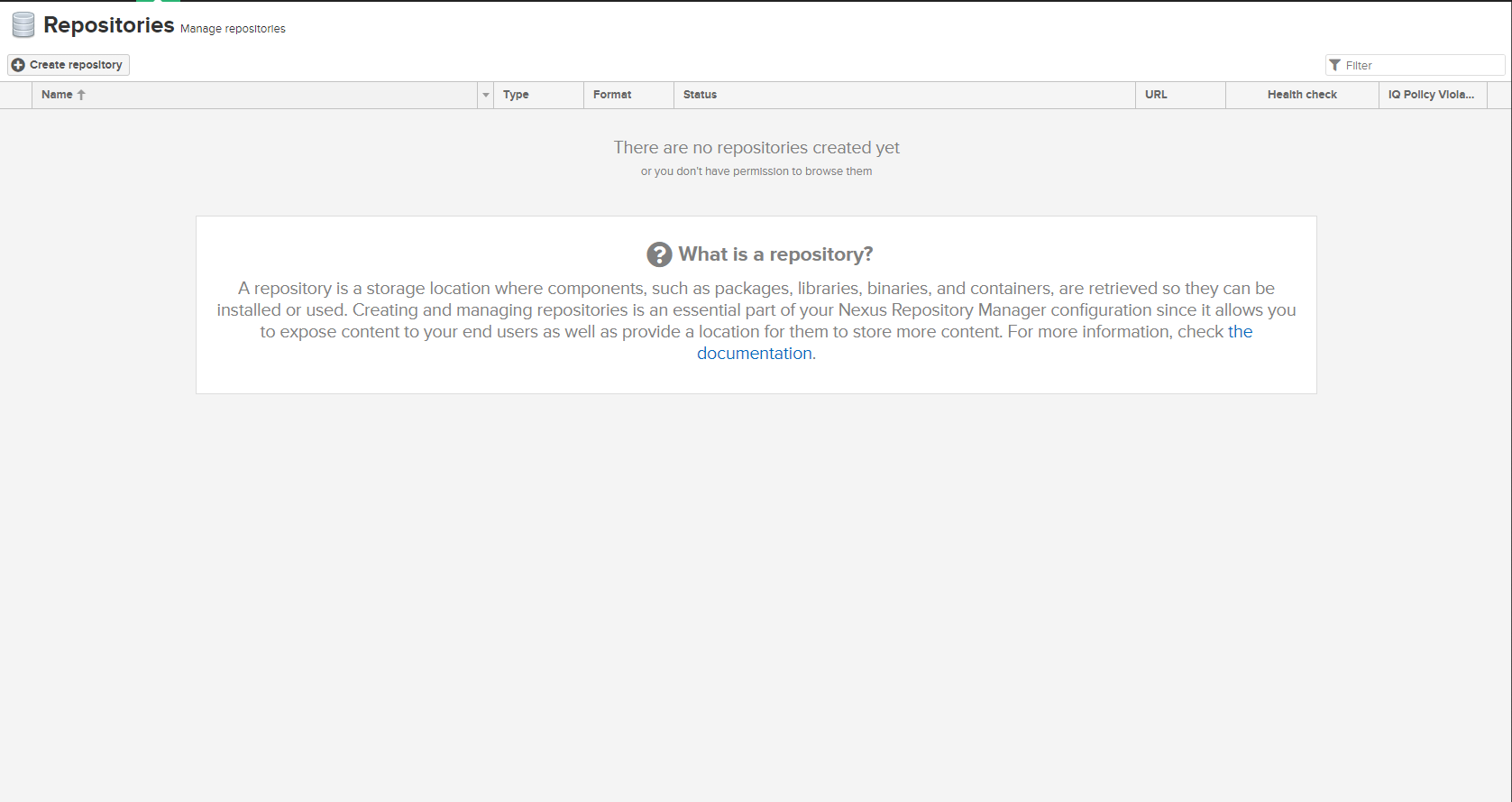The width and height of the screenshot is (1512, 802).
Task: Click the Health check column header
Action: point(1302,95)
